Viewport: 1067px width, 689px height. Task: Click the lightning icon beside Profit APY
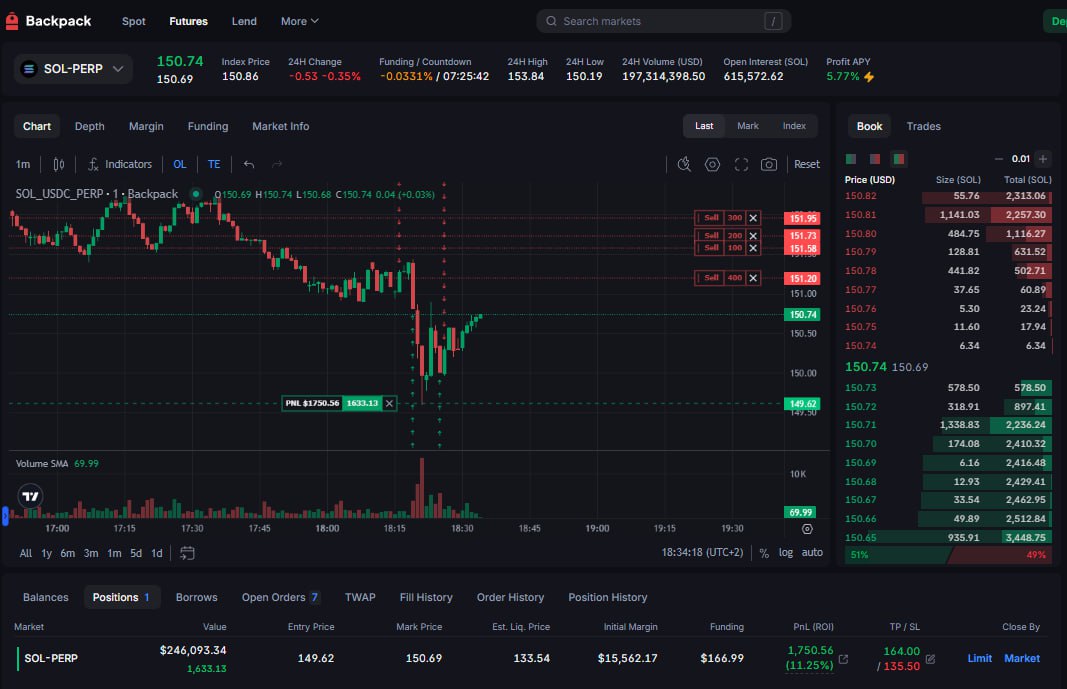869,77
